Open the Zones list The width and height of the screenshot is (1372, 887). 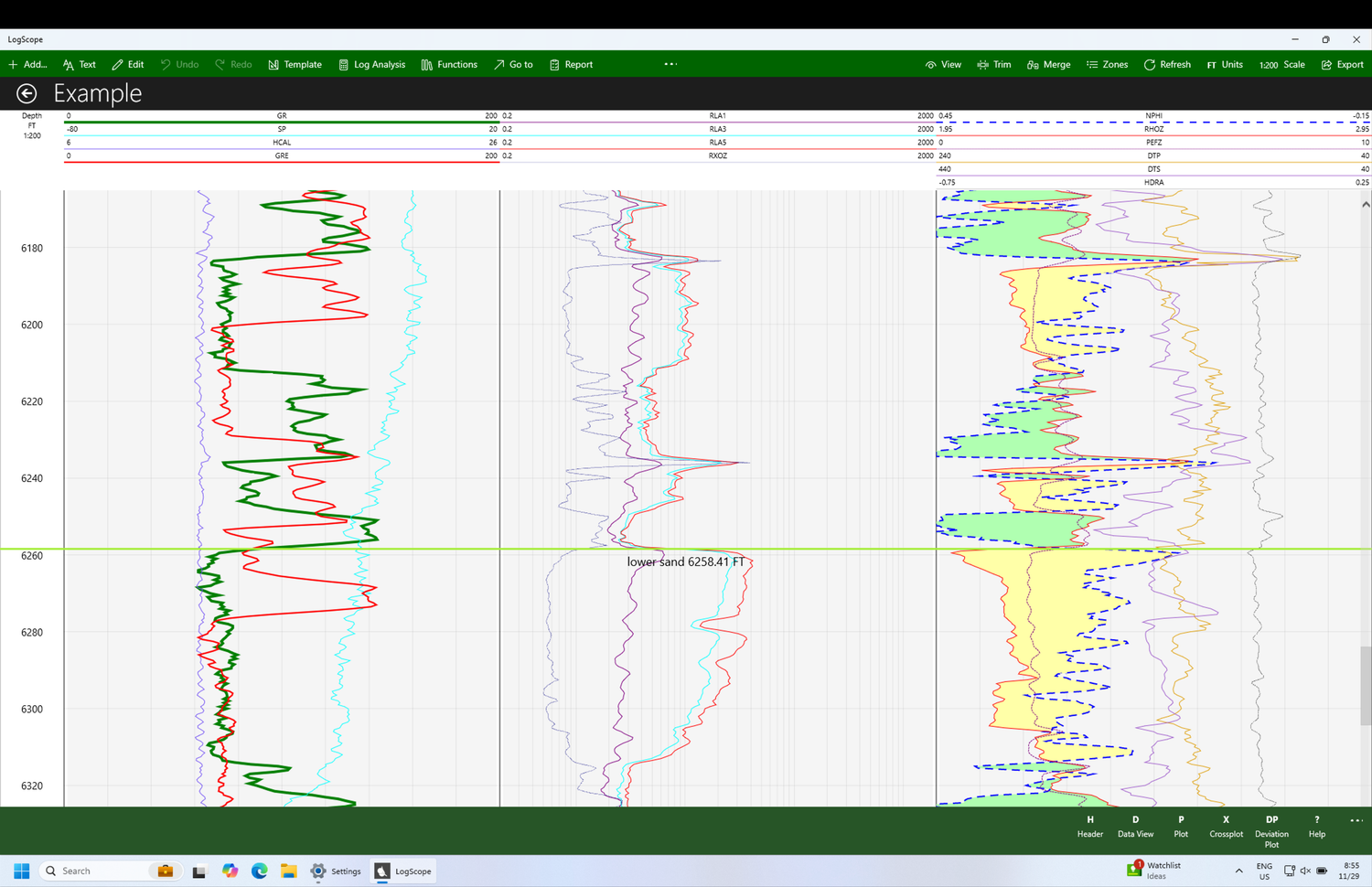pos(1107,65)
